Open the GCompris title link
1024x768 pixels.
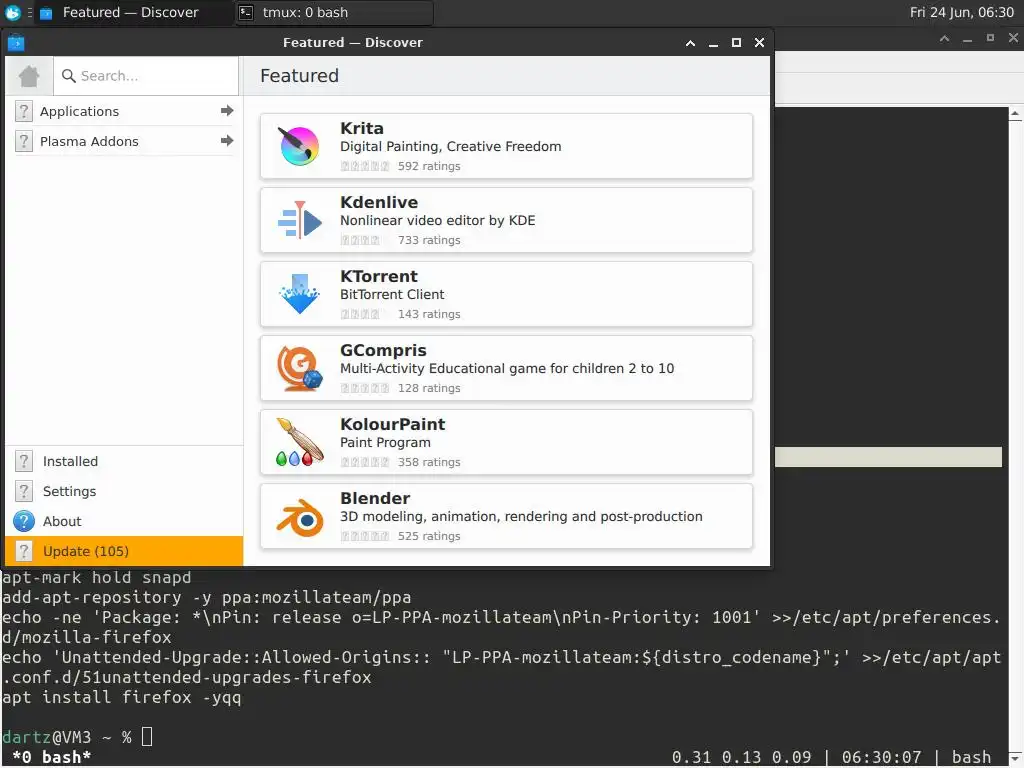pyautogui.click(x=383, y=350)
